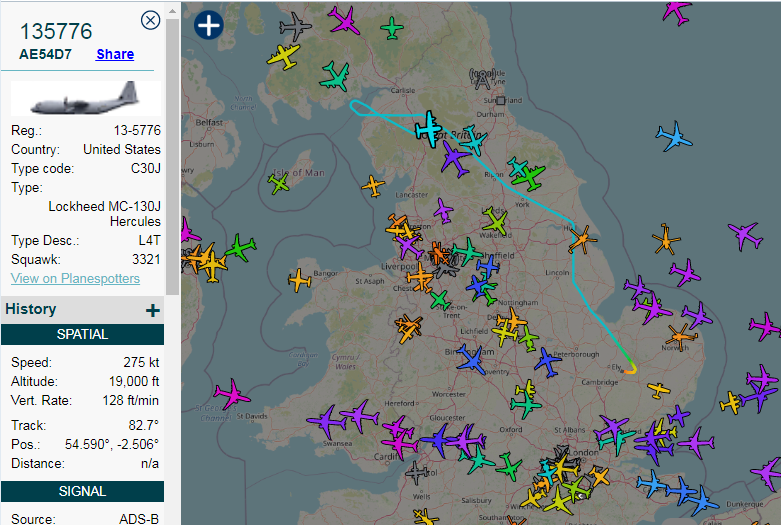Screen dimensions: 781x525
Task: Click the squawk value 3321
Action: click(146, 260)
